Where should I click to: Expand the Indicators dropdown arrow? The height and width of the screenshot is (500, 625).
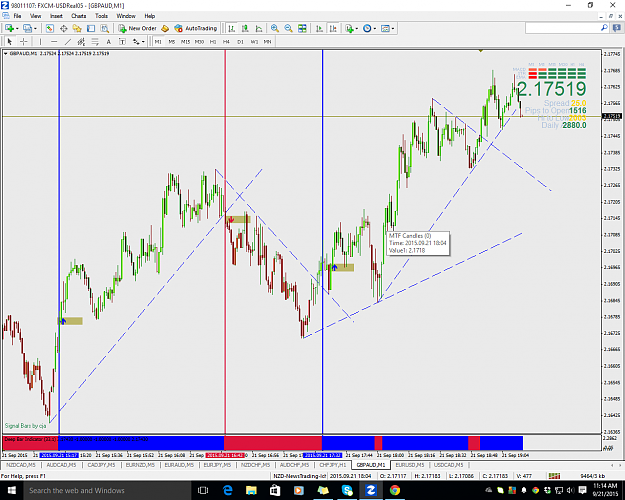356,29
